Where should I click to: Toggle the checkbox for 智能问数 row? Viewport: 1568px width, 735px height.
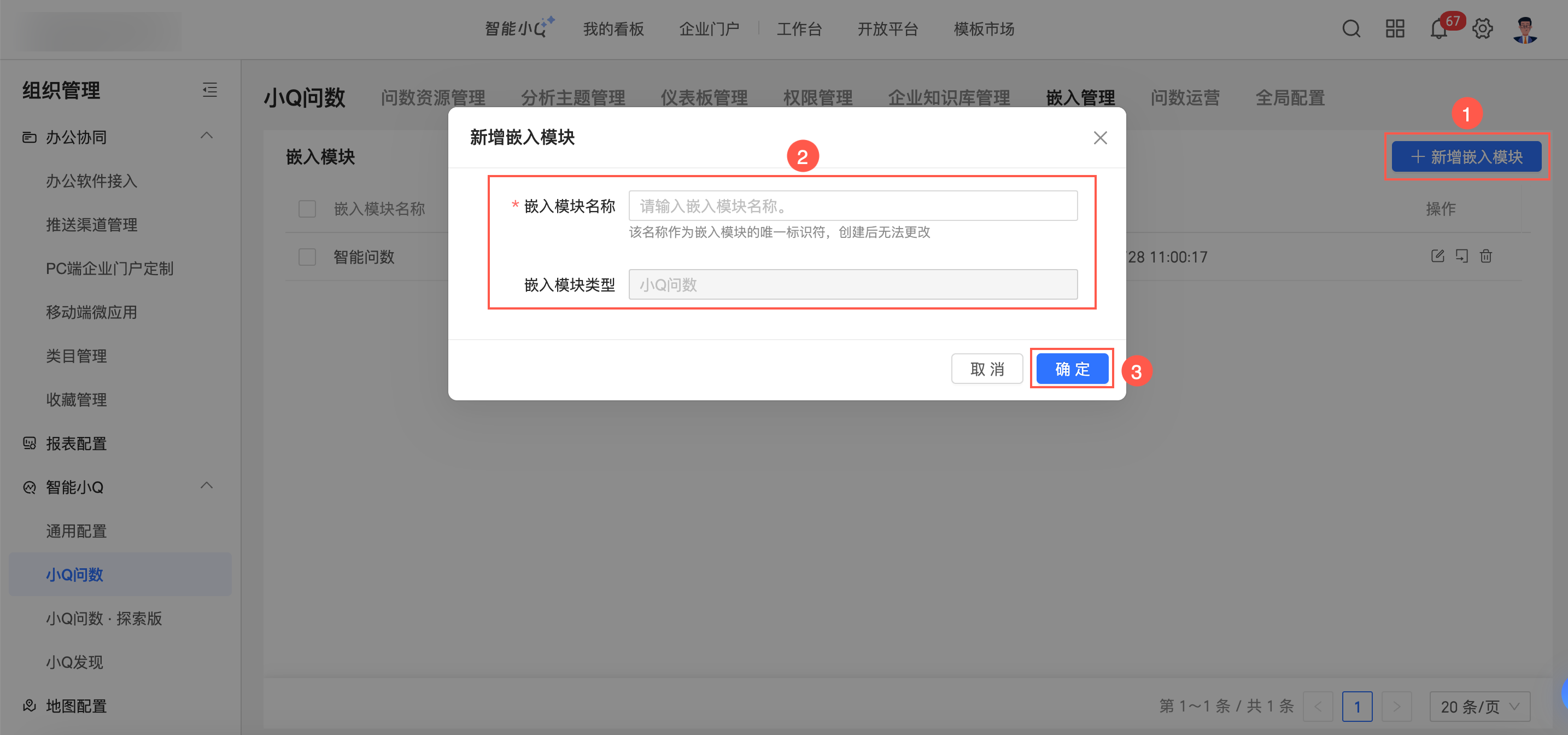(307, 256)
